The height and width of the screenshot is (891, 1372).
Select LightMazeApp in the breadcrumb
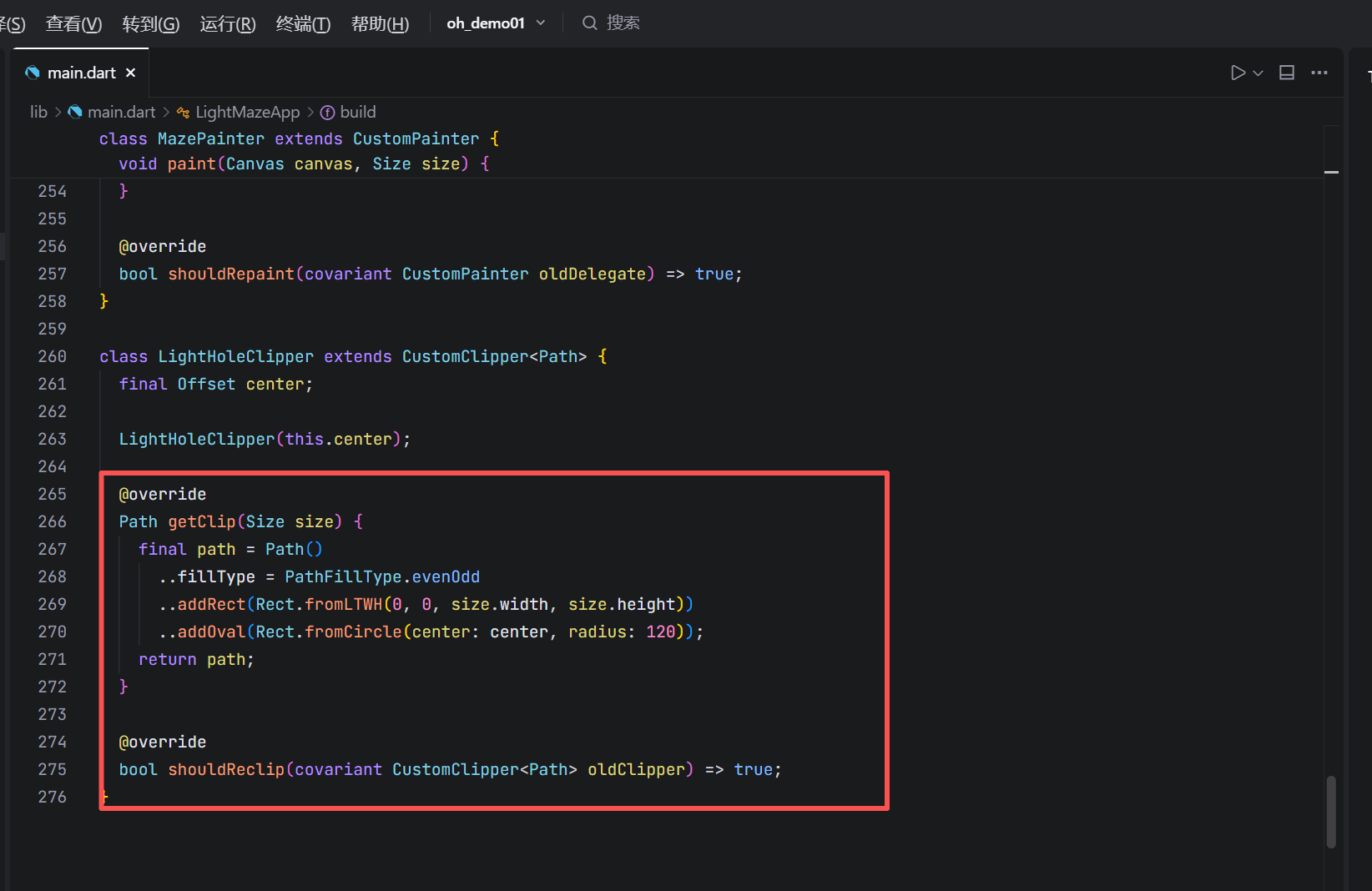[x=247, y=112]
